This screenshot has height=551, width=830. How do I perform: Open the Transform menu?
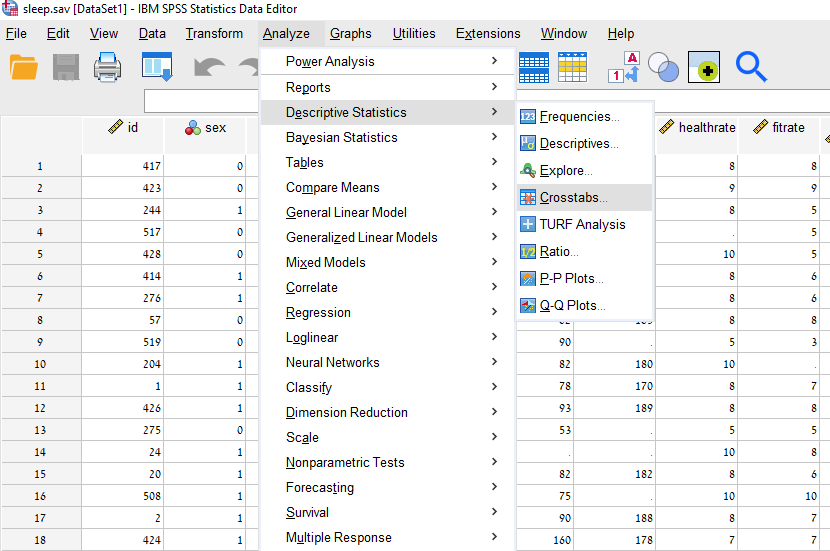click(214, 34)
